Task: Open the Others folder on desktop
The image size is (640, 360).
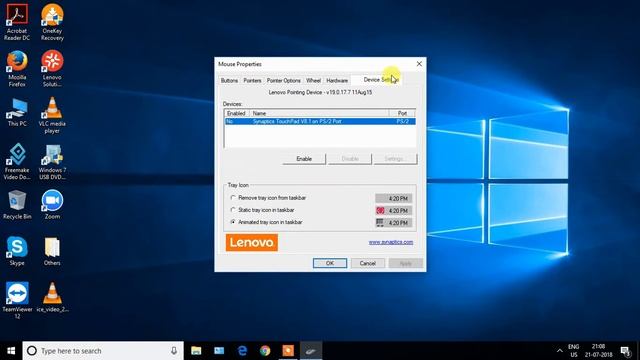Action: (x=52, y=251)
